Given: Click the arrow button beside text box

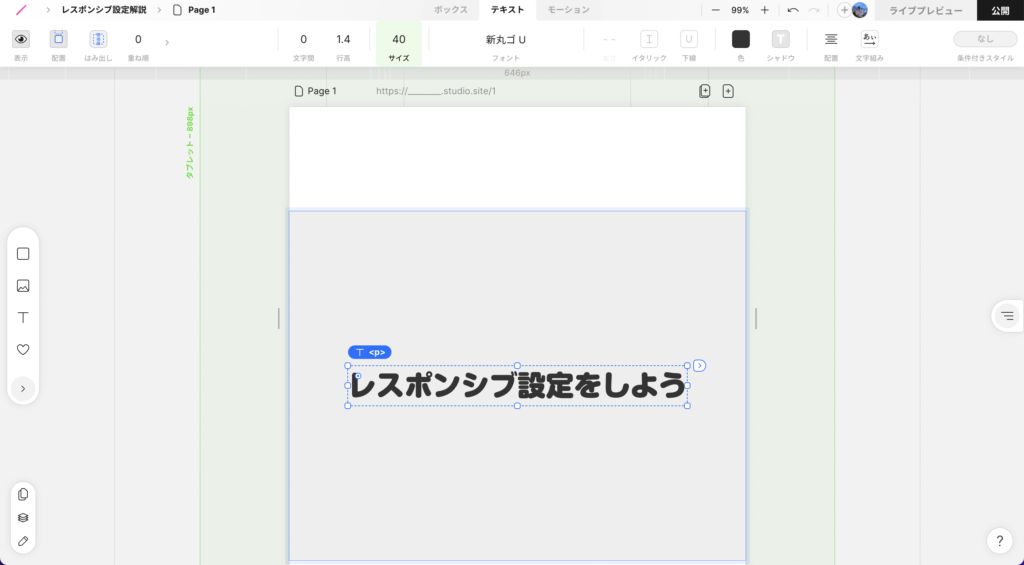Looking at the screenshot, I should (x=699, y=366).
